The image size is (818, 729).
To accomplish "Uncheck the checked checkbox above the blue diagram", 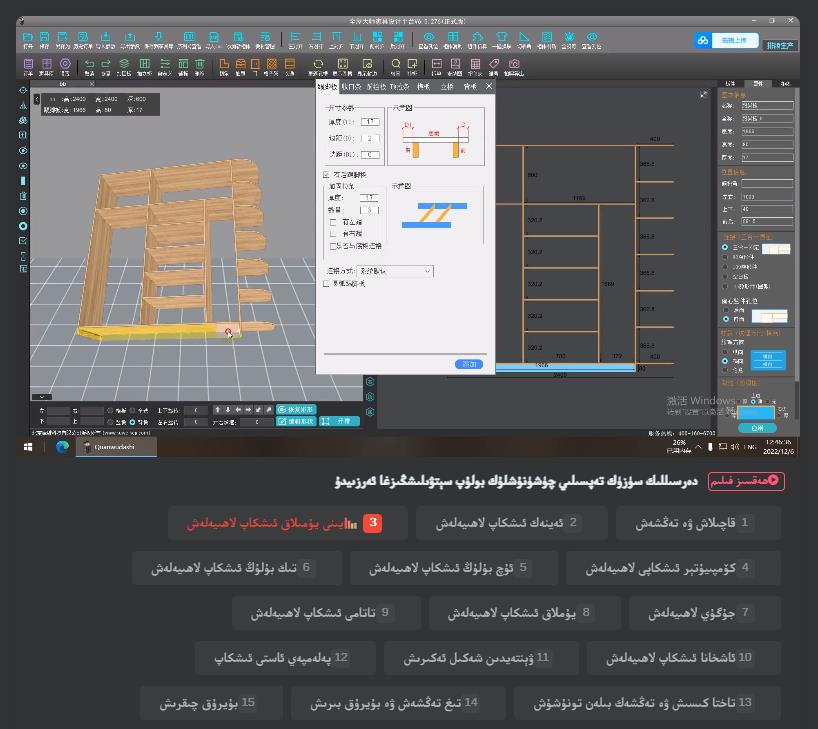I will point(326,174).
